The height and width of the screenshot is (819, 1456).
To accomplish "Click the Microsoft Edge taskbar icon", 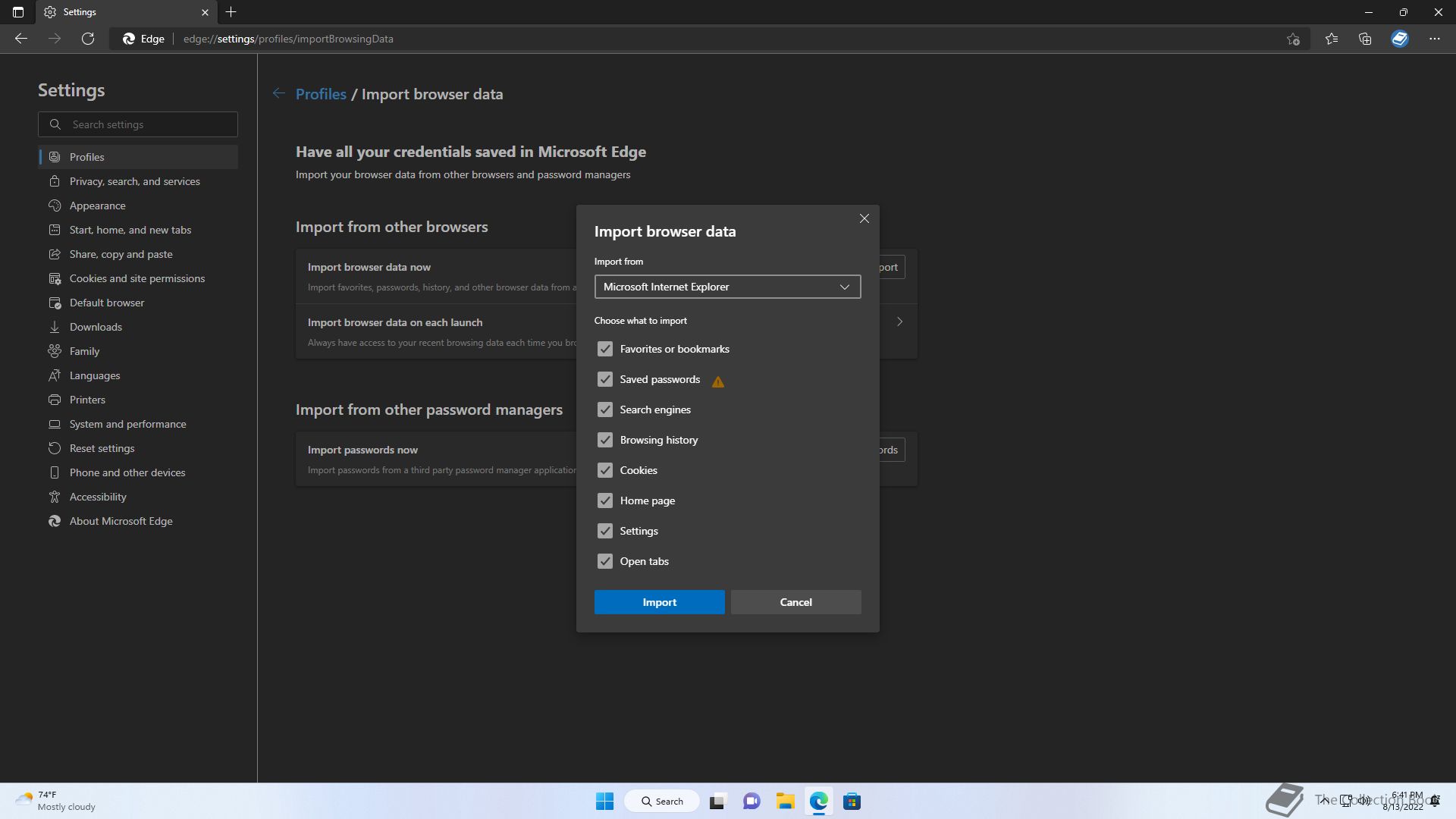I will (818, 801).
